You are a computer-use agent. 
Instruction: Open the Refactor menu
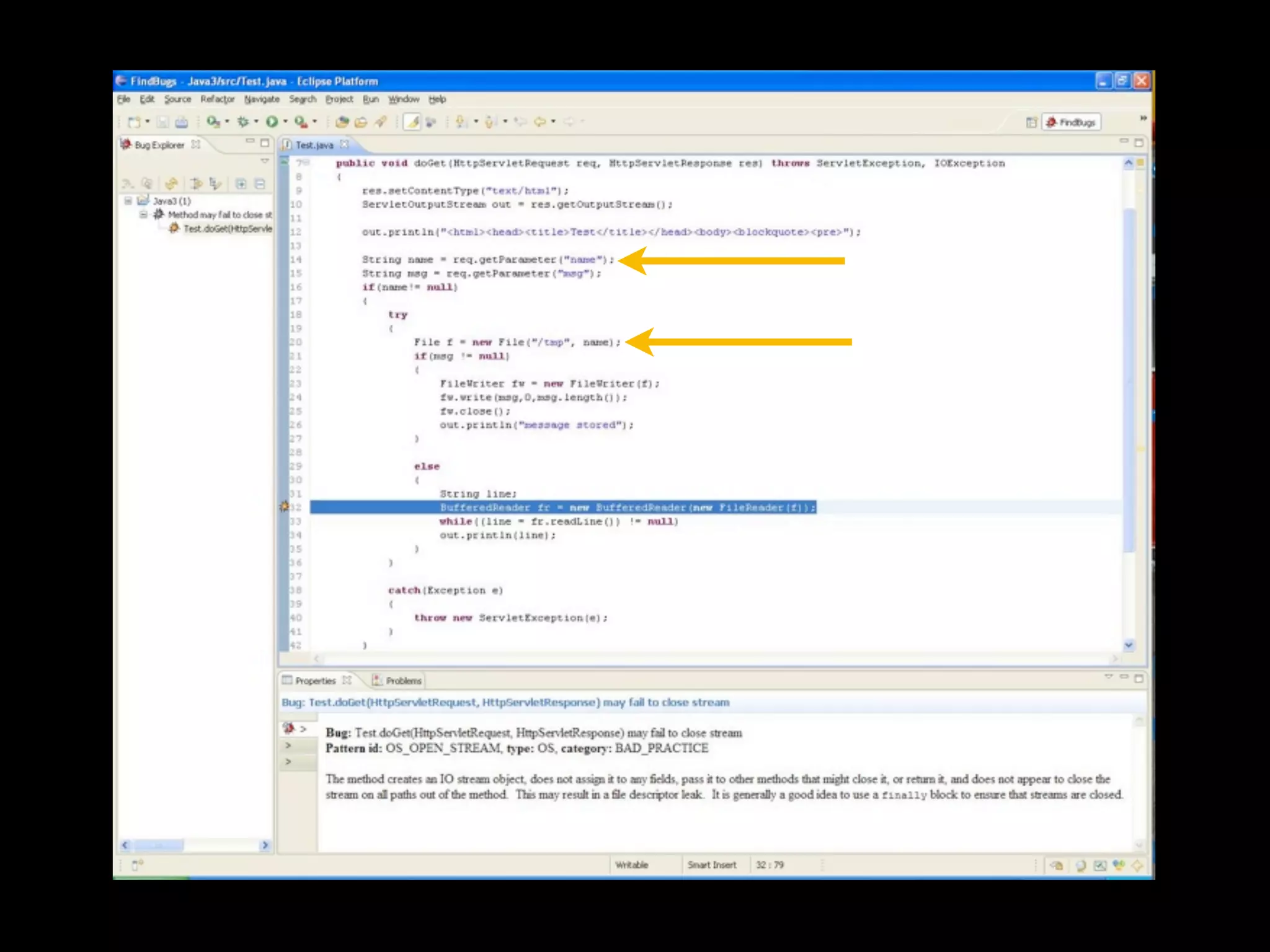(217, 99)
